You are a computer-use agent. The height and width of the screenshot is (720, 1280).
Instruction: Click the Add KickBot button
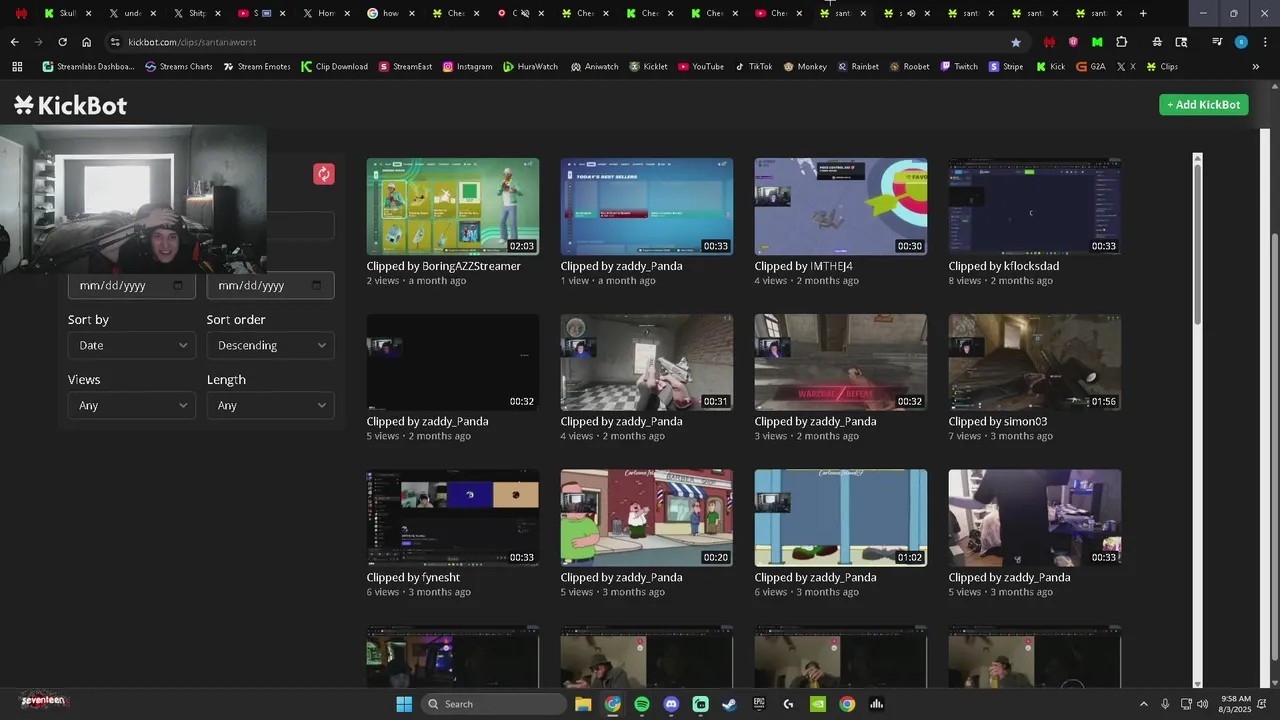pos(1204,104)
